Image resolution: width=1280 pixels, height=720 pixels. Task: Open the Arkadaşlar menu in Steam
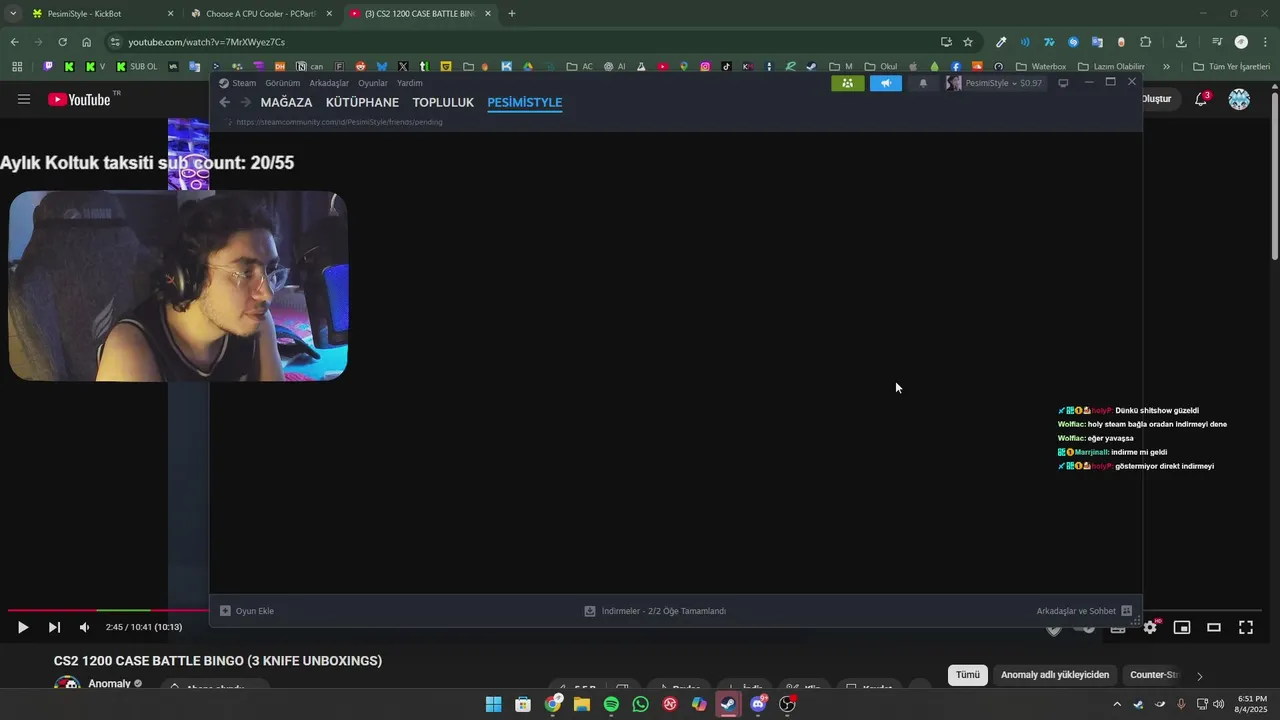[329, 83]
